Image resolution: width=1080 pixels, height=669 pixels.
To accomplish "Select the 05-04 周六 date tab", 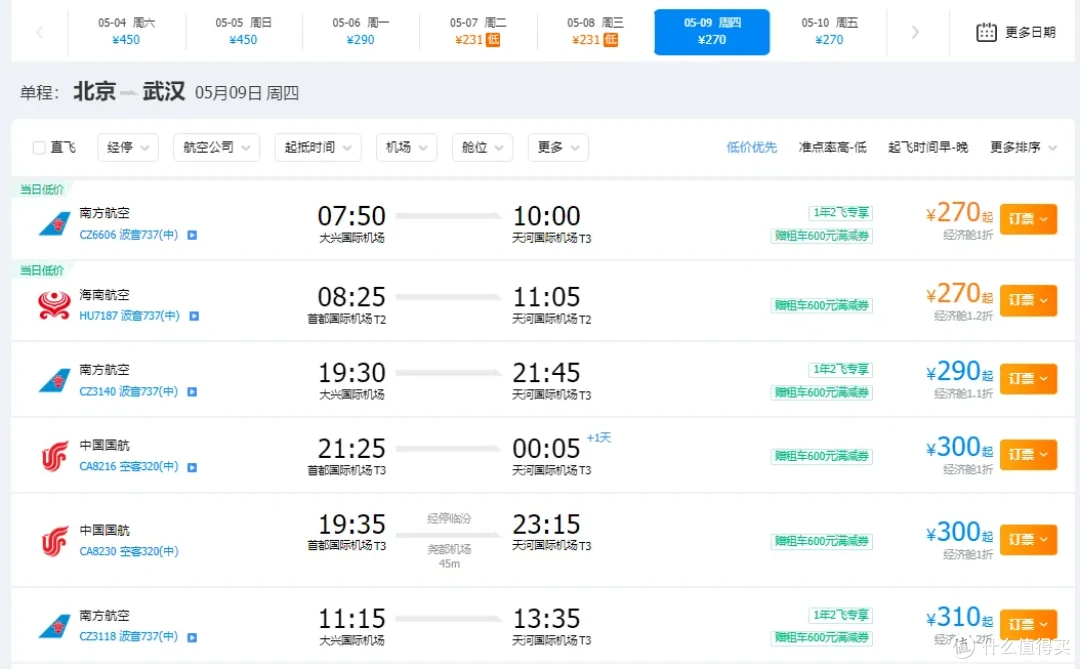I will tap(126, 32).
